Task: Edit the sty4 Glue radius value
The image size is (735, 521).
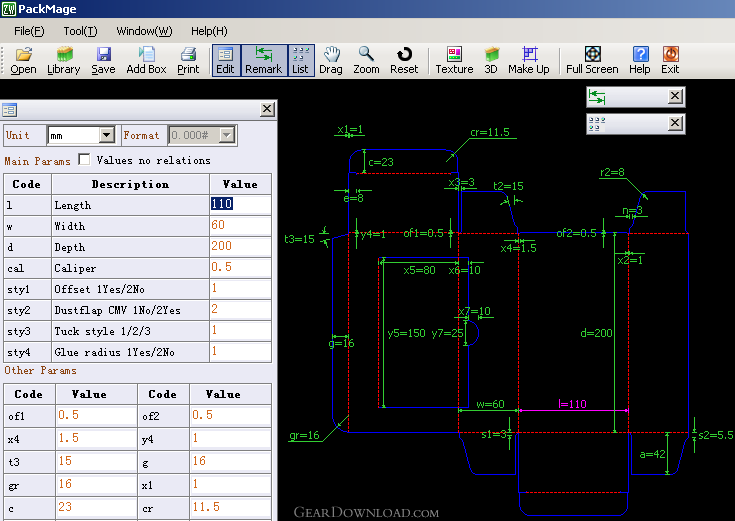Action: 240,352
